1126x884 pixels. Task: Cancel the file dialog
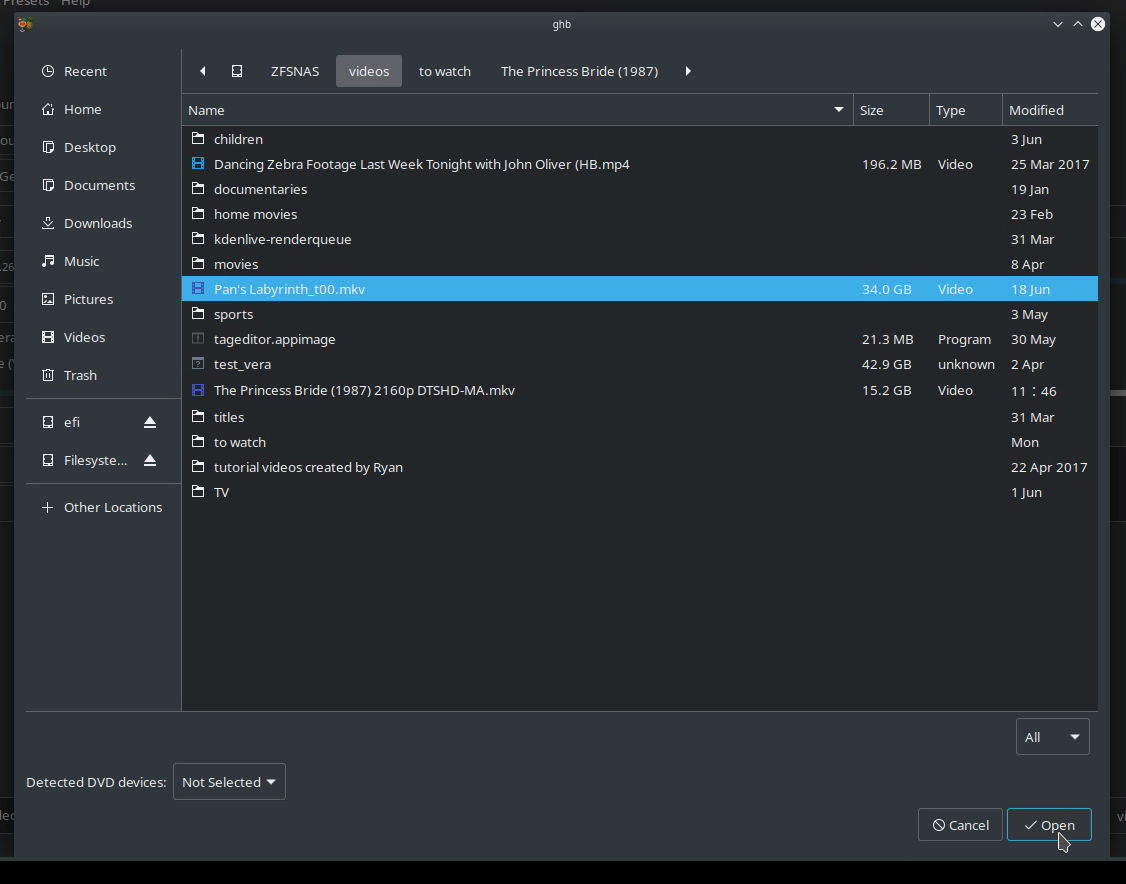tap(960, 825)
